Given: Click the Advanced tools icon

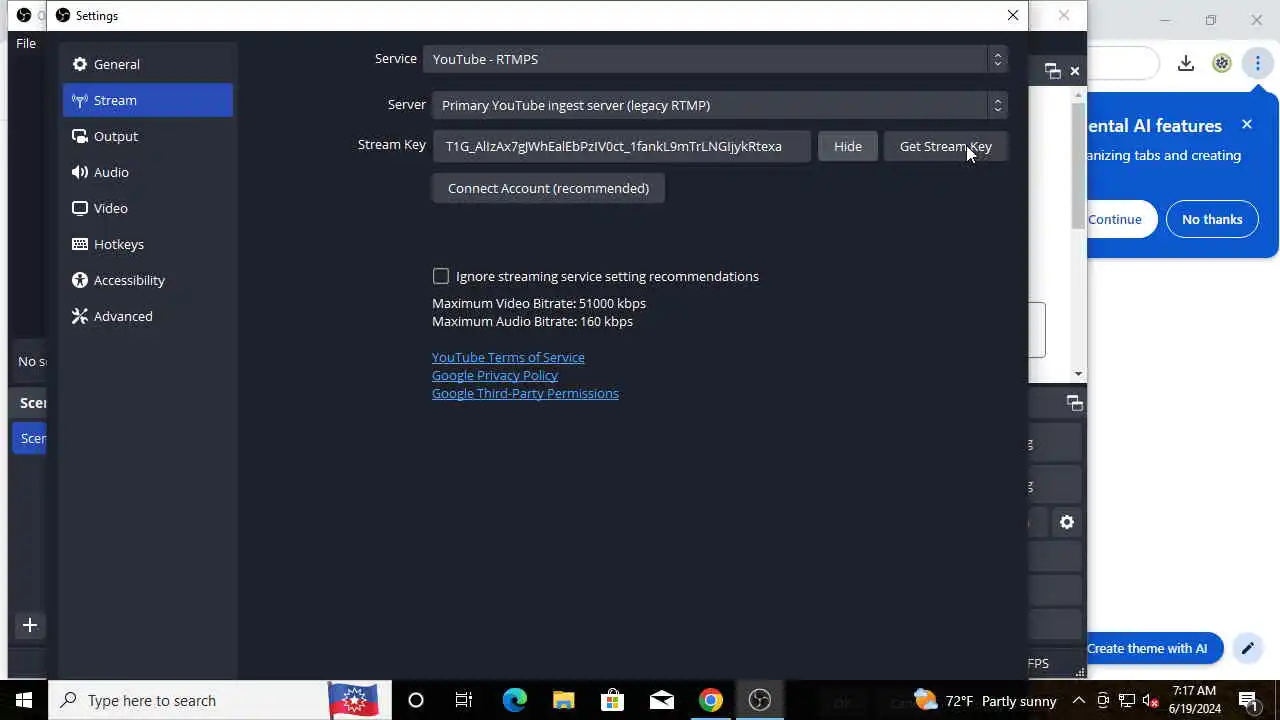Looking at the screenshot, I should 80,316.
